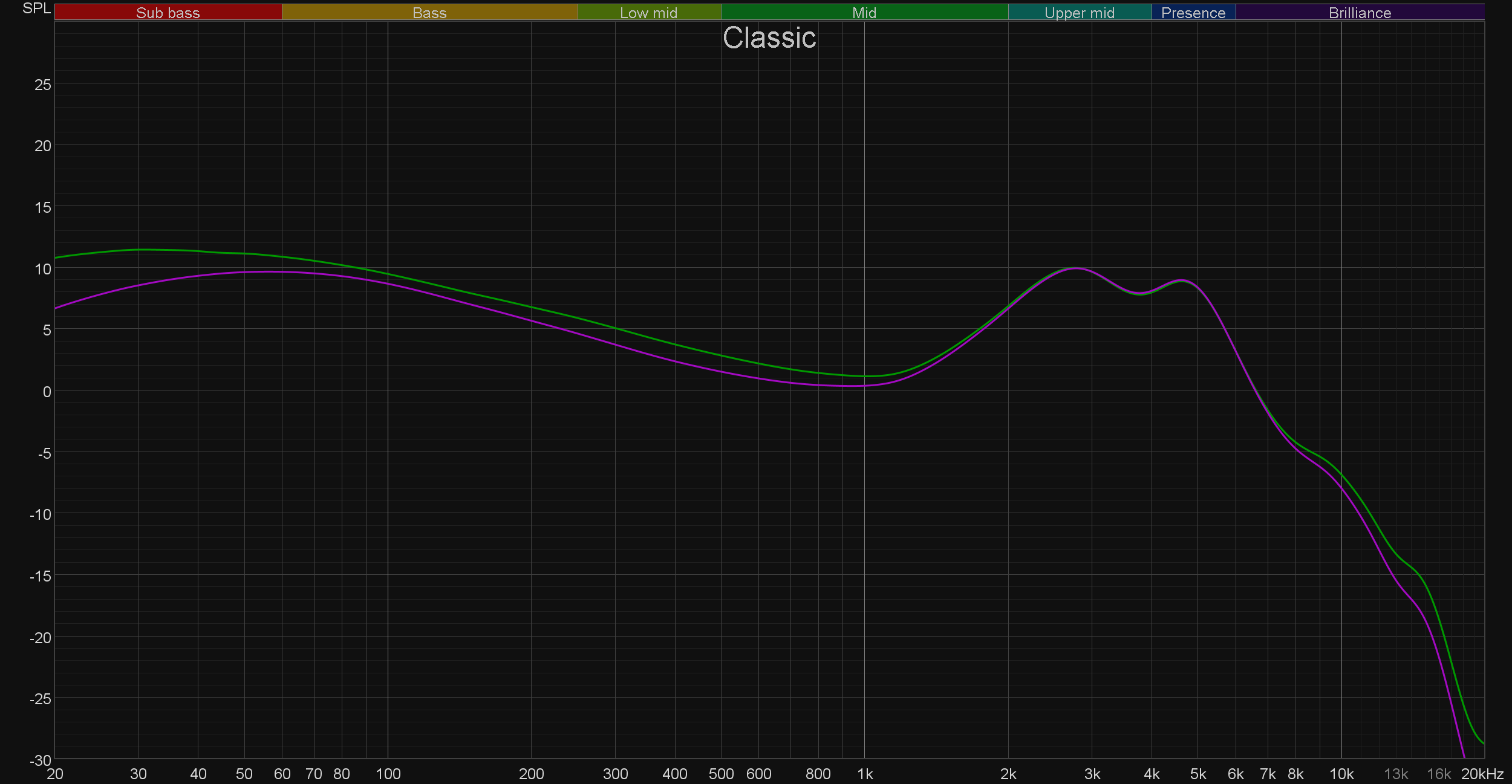Click the 20kHz frequency axis label
This screenshot has width=1512, height=784.
pos(1482,774)
